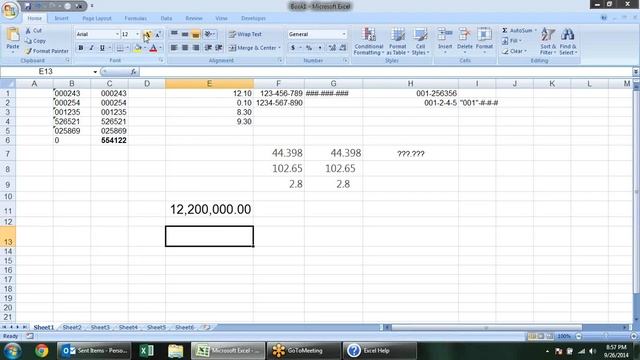Viewport: 640px width, 360px height.
Task: Click the Copy command
Action: coord(36,41)
